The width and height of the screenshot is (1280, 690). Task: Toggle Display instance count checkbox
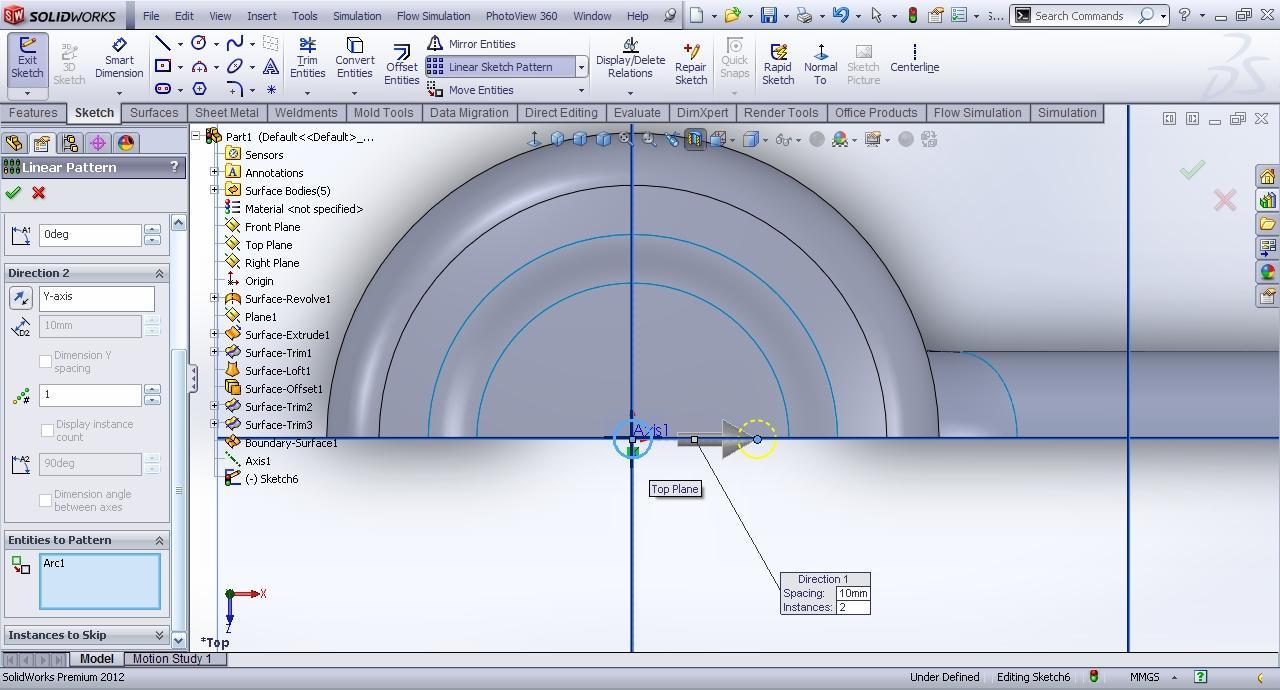pos(47,430)
